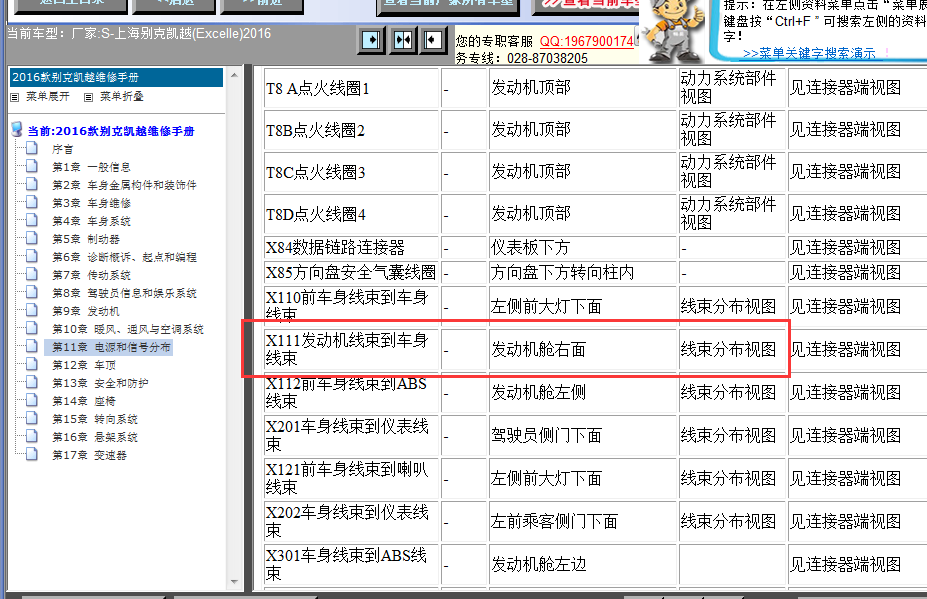Viewport: 927px width, 599px height.
Task: Open 第4章 车身系统 chapter
Action: [92, 221]
